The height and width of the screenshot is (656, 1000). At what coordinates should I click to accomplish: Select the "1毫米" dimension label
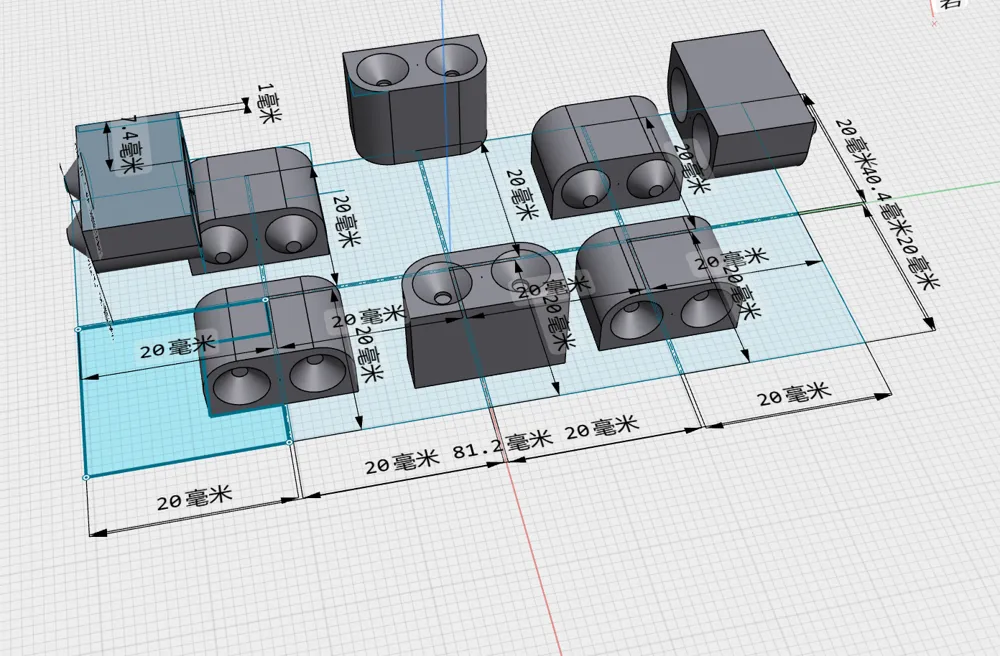[x=269, y=103]
